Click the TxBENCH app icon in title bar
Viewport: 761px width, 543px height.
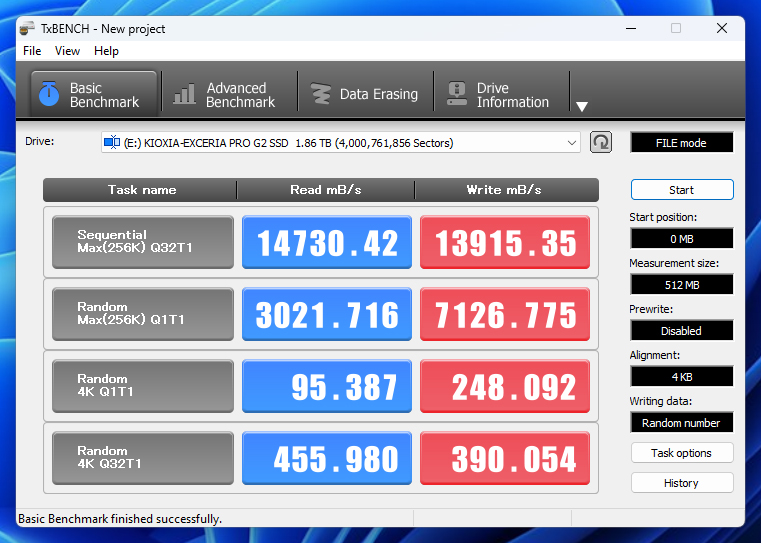pyautogui.click(x=27, y=29)
